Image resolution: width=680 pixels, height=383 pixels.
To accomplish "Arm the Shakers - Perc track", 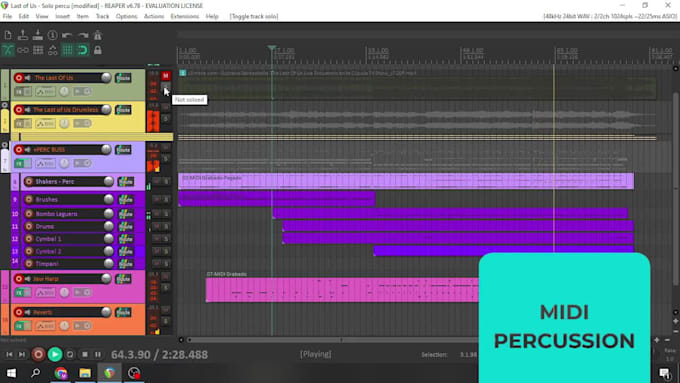I will (x=29, y=181).
